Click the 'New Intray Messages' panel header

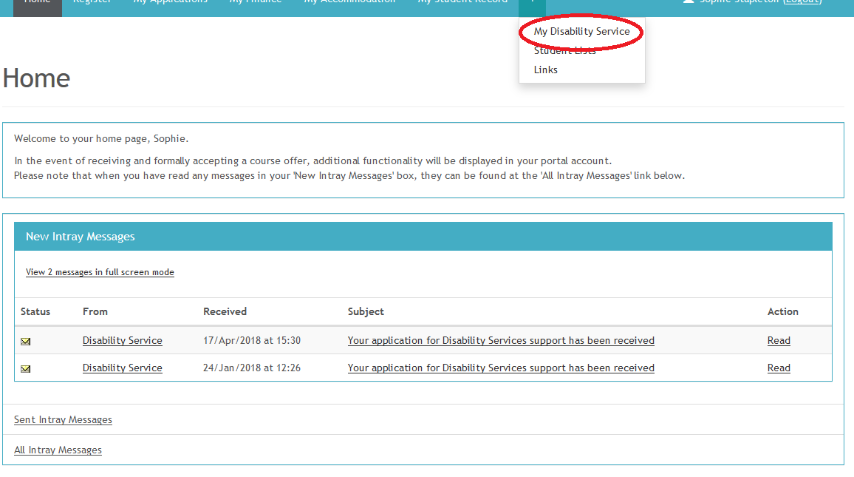[423, 236]
